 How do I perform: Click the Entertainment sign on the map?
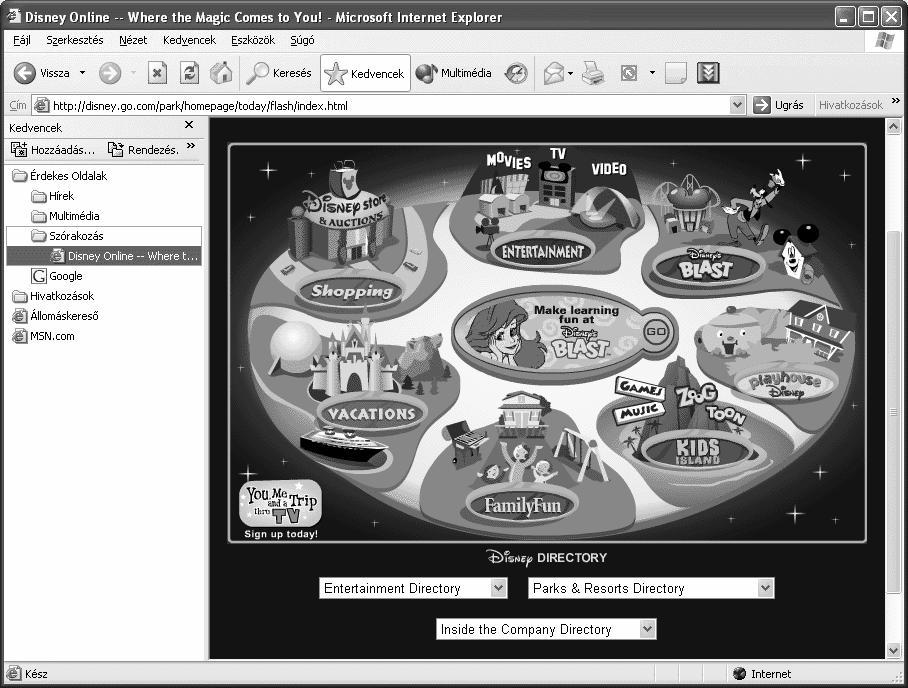click(x=543, y=251)
